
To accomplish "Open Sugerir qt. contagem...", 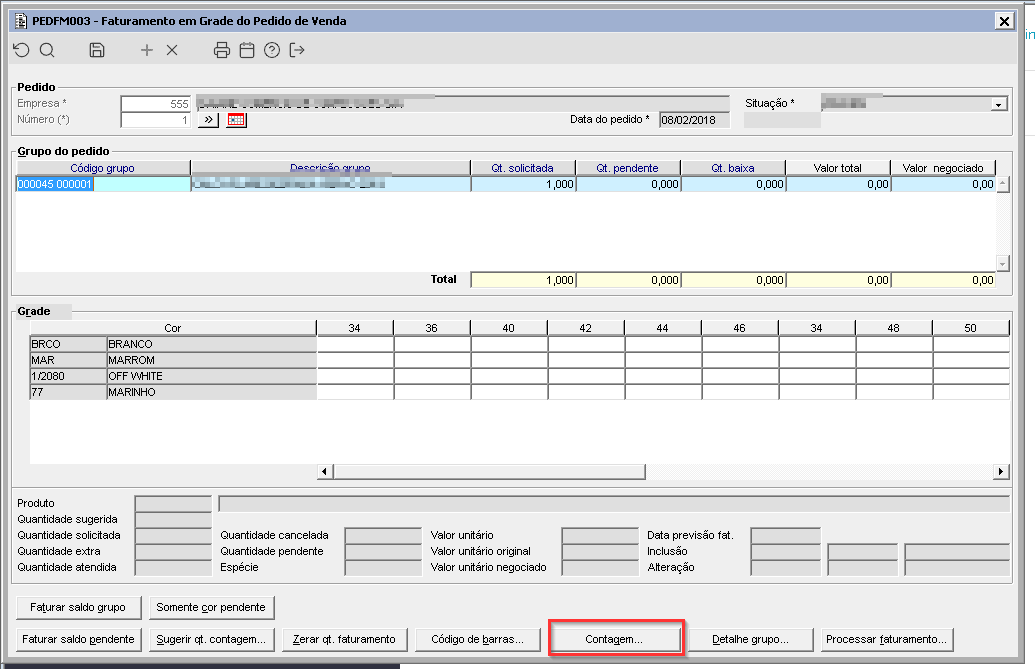I will click(x=211, y=639).
